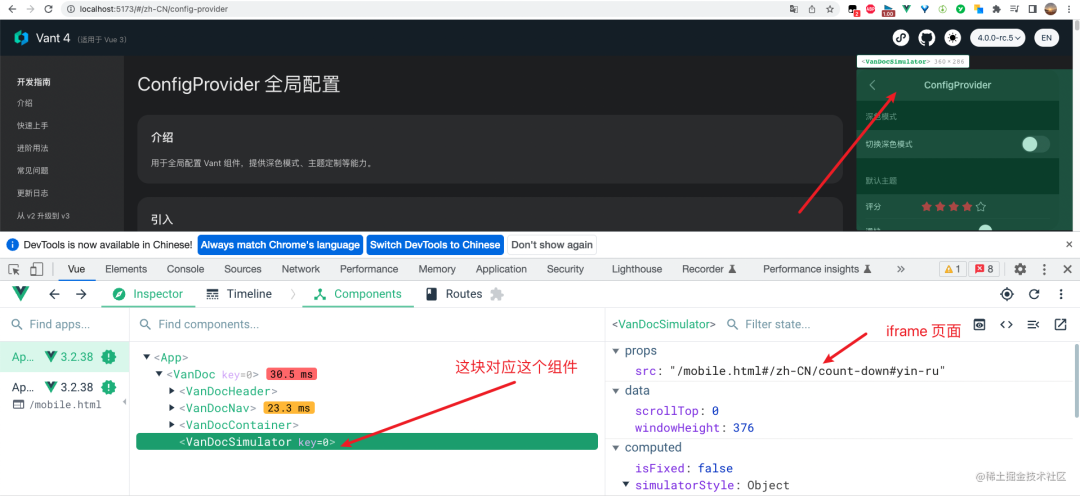Screen dimensions: 1080x496
Task: Click the translate page icon in address bar
Action: tap(794, 9)
